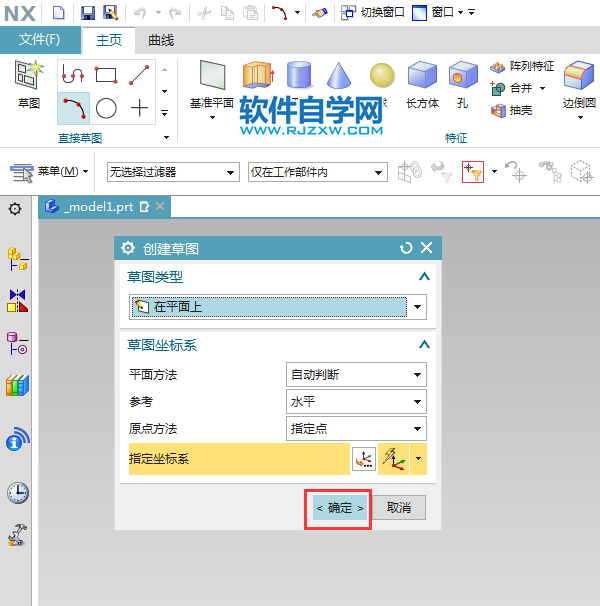Click the Undo arrow icon
Image resolution: width=600 pixels, height=606 pixels.
(x=140, y=14)
